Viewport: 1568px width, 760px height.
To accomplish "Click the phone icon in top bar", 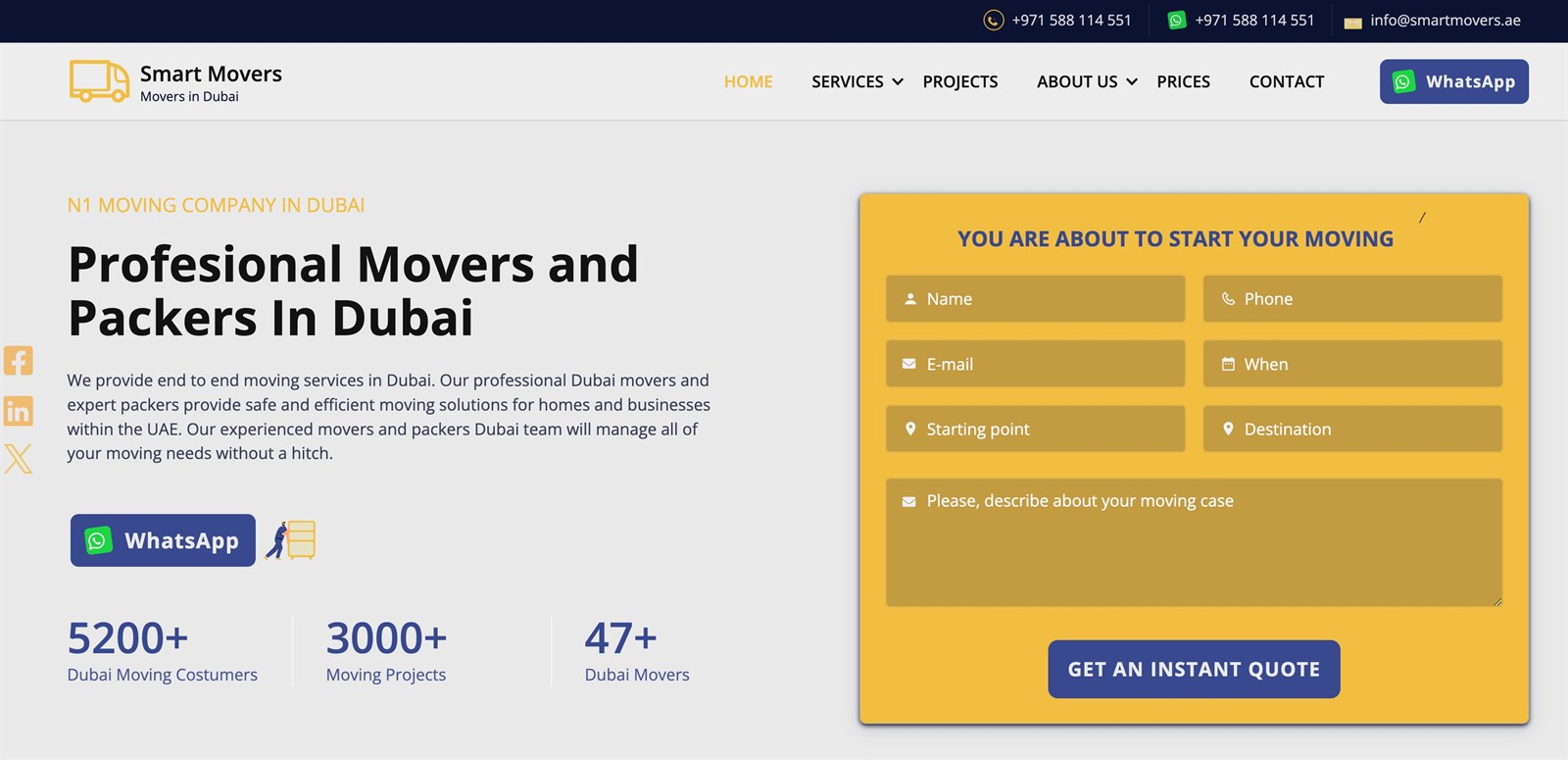I will pyautogui.click(x=993, y=21).
